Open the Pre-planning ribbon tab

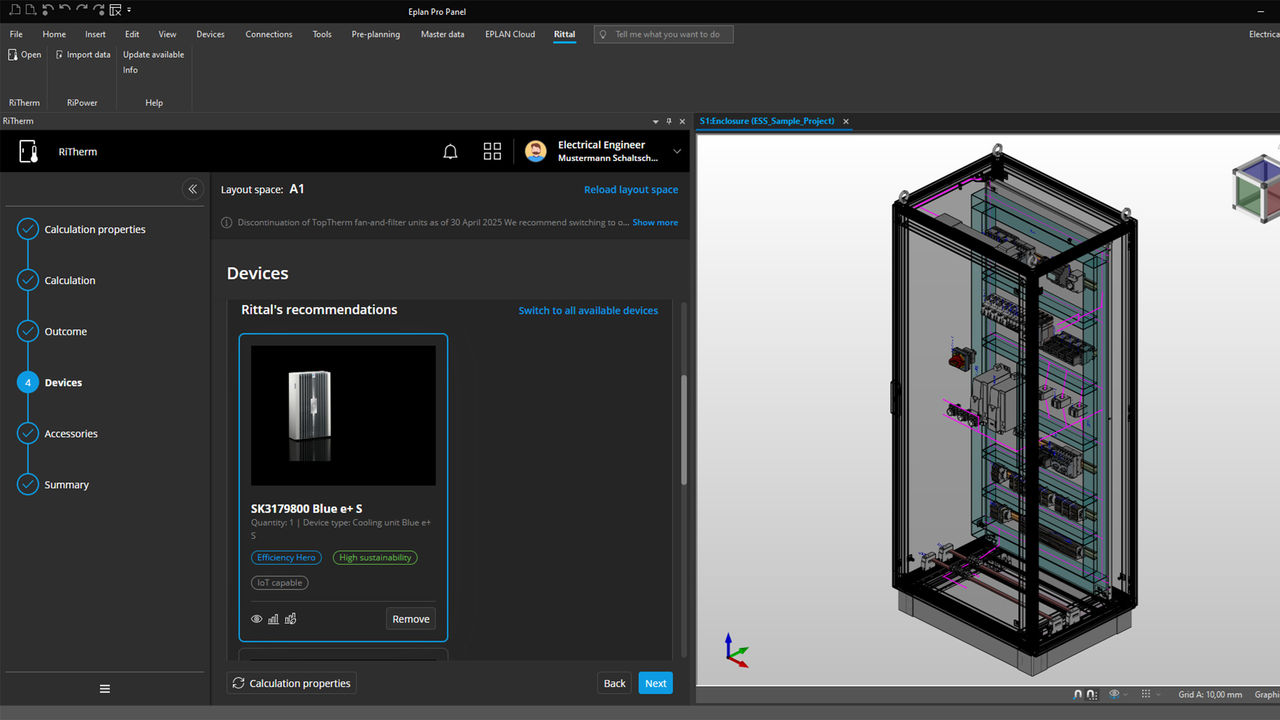click(375, 34)
